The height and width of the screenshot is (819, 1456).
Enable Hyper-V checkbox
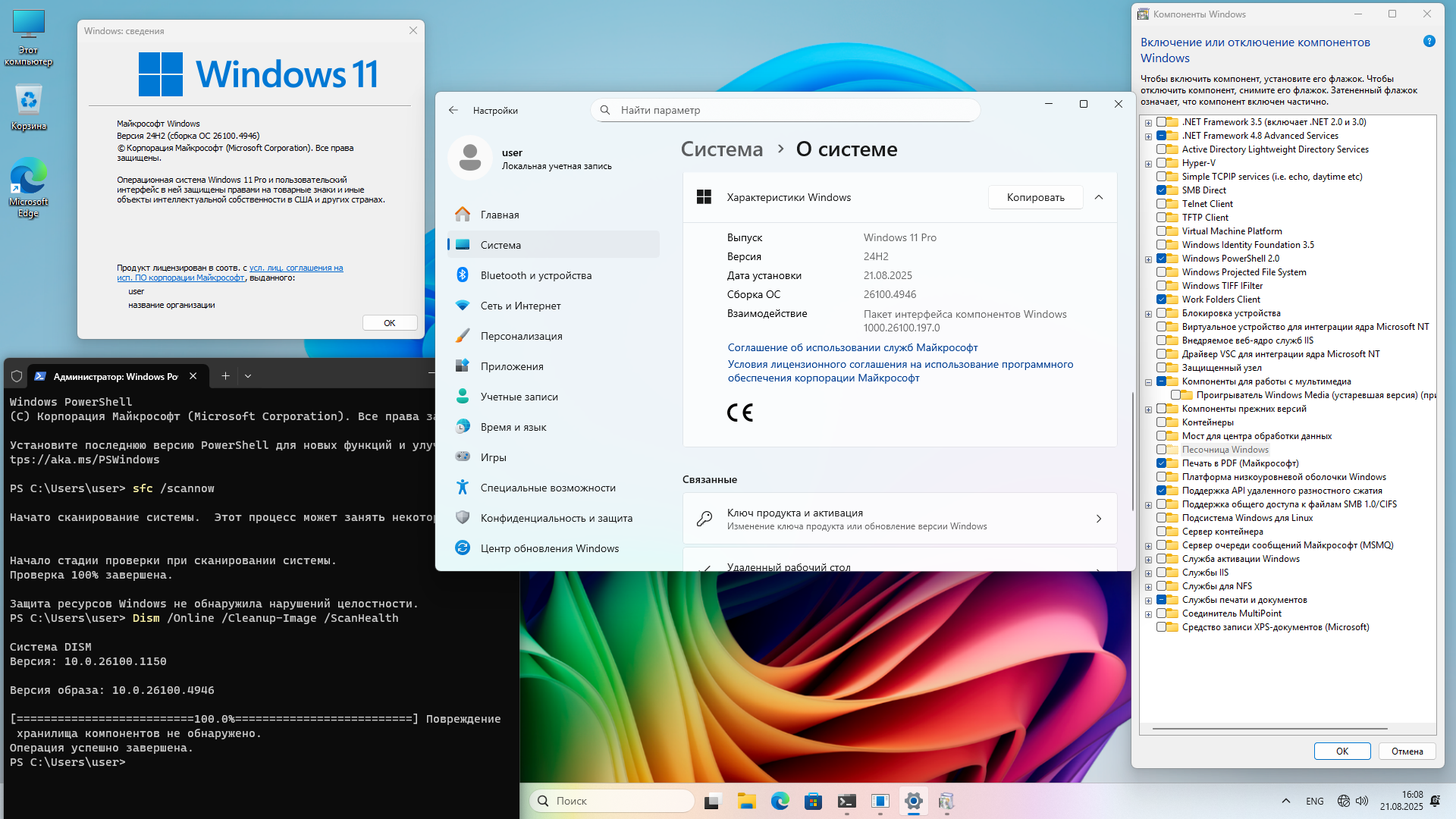(x=1161, y=163)
